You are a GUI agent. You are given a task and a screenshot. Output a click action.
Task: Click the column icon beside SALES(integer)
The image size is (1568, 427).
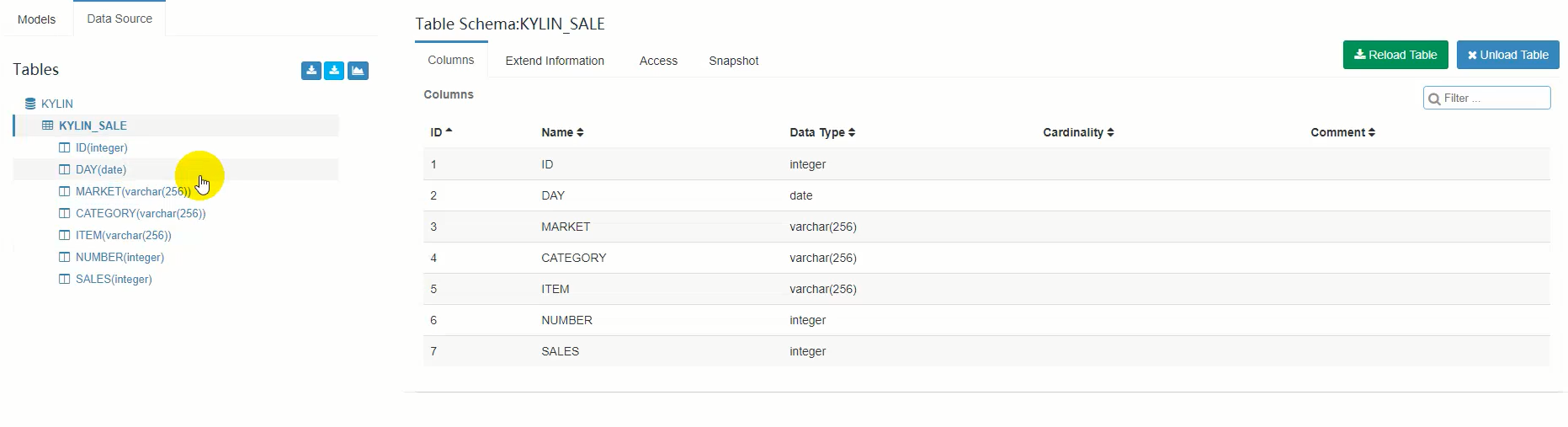click(64, 279)
